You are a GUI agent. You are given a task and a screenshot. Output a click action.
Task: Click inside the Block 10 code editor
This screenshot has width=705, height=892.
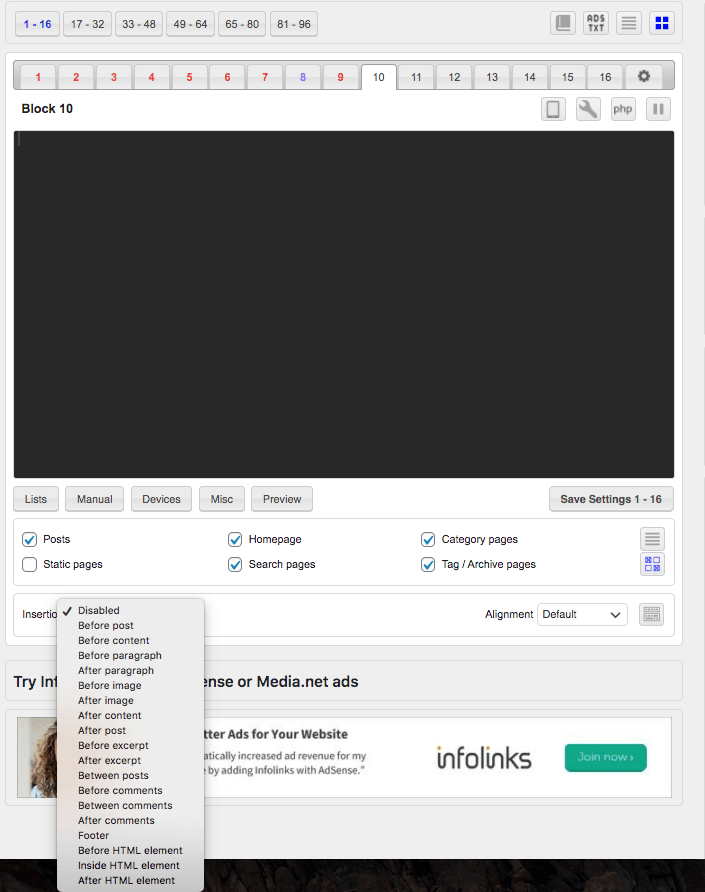point(344,304)
